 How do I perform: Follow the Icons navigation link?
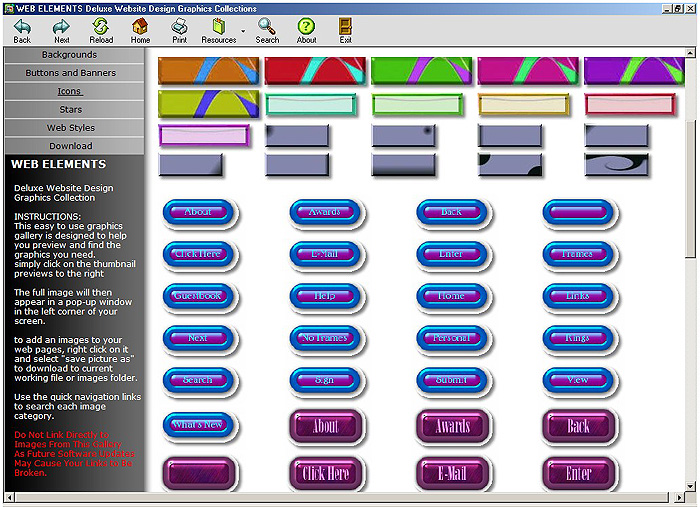click(x=69, y=91)
